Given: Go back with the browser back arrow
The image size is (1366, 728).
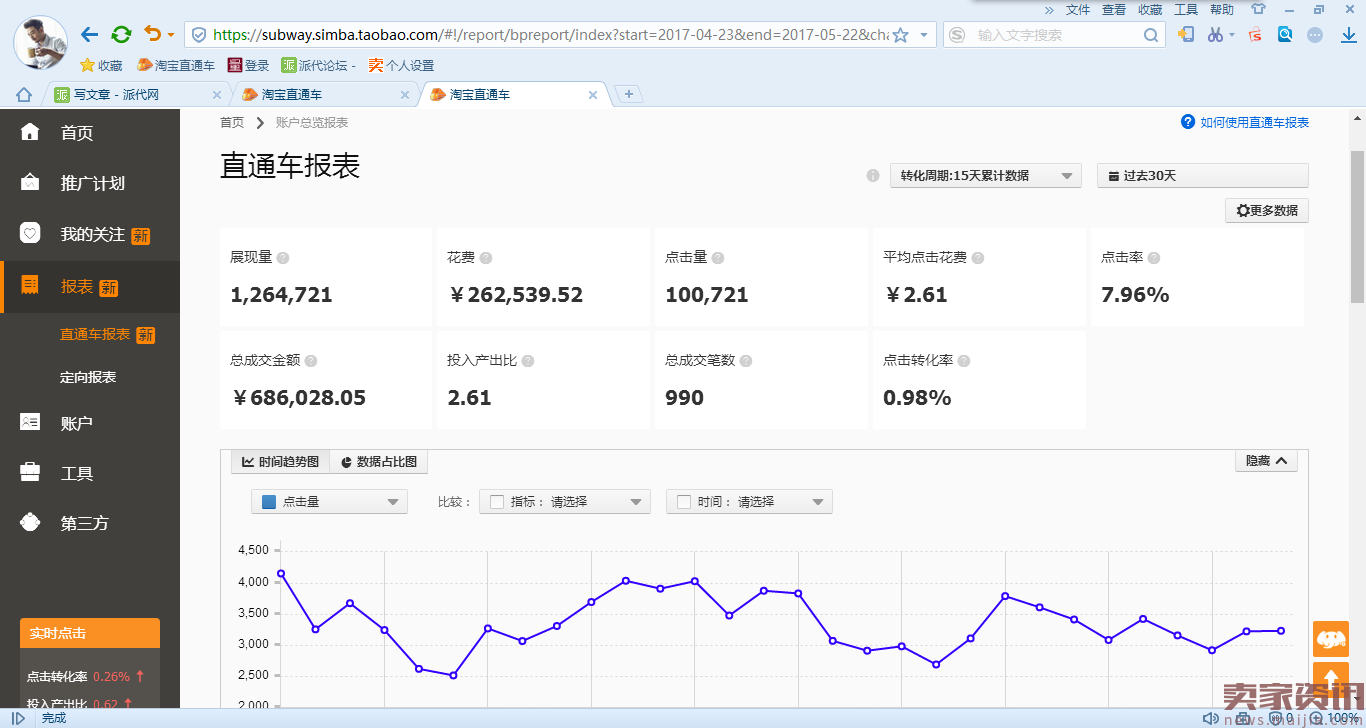Looking at the screenshot, I should coord(89,35).
